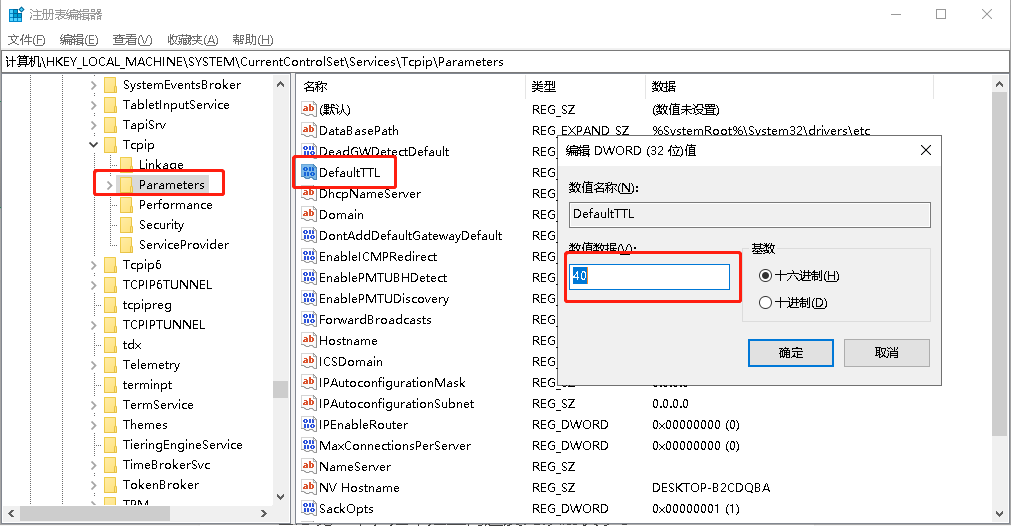This screenshot has width=1011, height=526.
Task: Open the 收藏夹(A) favorites menu
Action: tap(192, 40)
